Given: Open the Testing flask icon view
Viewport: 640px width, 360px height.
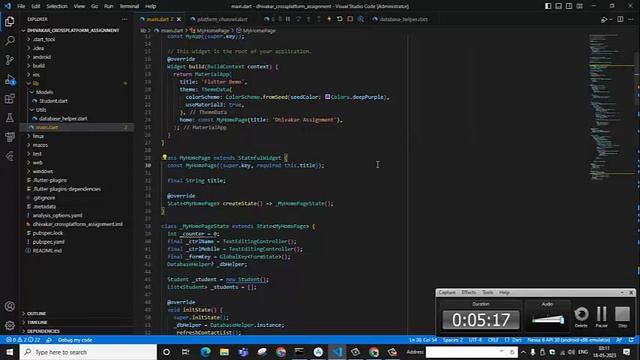Looking at the screenshot, I should coord(9,118).
